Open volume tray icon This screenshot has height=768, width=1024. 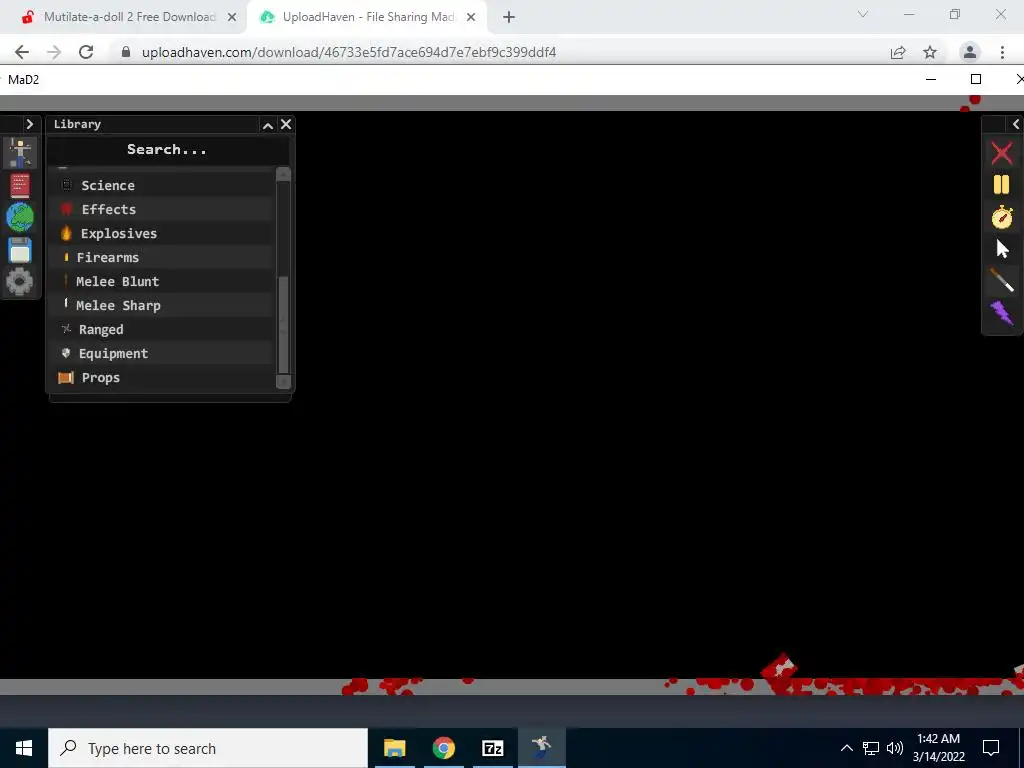point(895,748)
